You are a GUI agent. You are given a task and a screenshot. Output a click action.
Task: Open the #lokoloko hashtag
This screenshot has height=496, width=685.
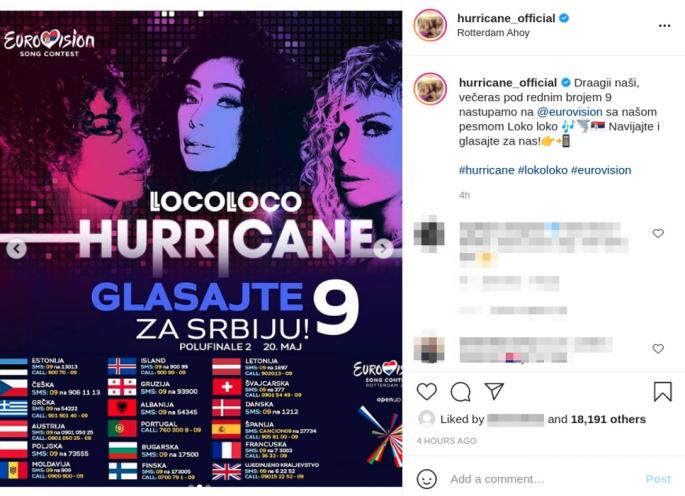[x=542, y=170]
